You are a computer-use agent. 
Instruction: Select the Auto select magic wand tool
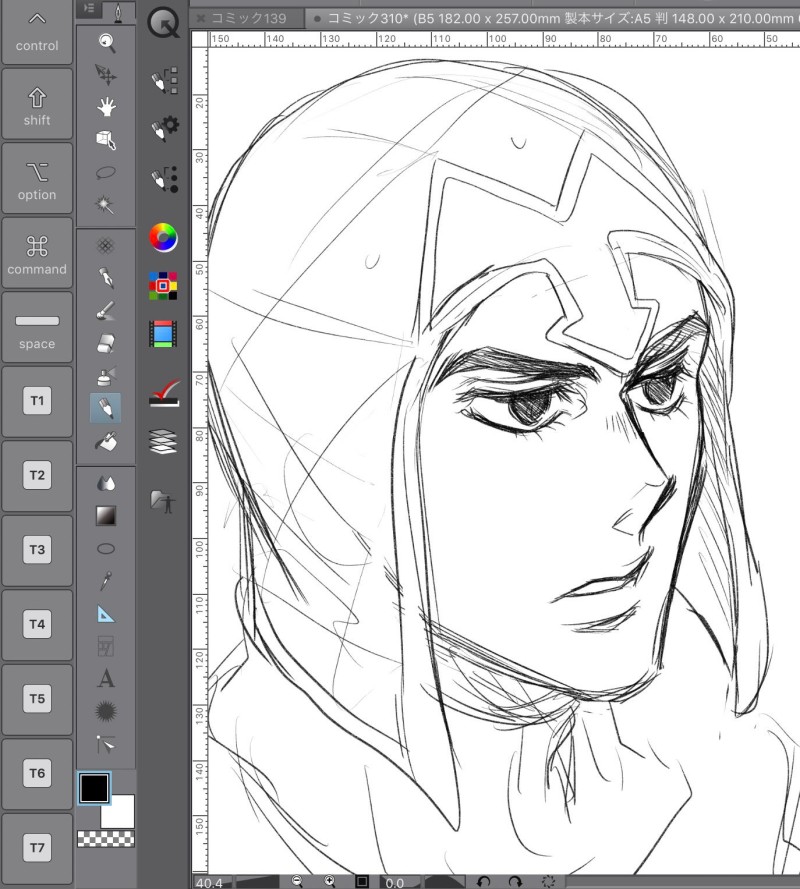click(105, 205)
